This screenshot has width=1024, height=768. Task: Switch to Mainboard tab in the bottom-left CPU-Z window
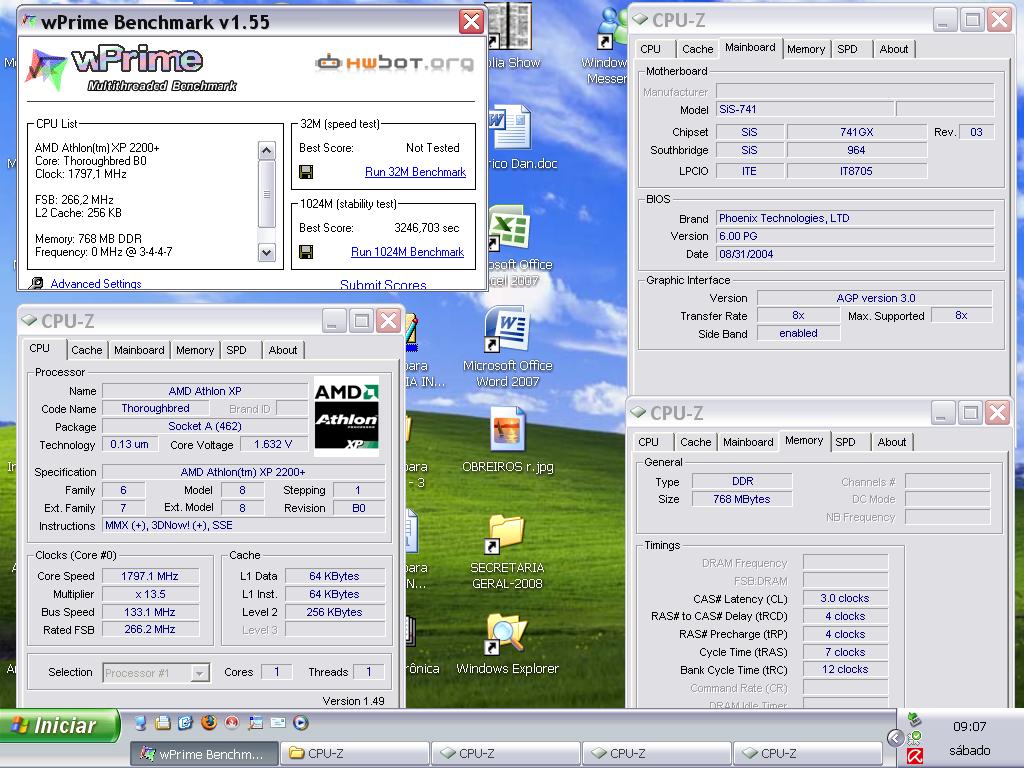click(139, 350)
